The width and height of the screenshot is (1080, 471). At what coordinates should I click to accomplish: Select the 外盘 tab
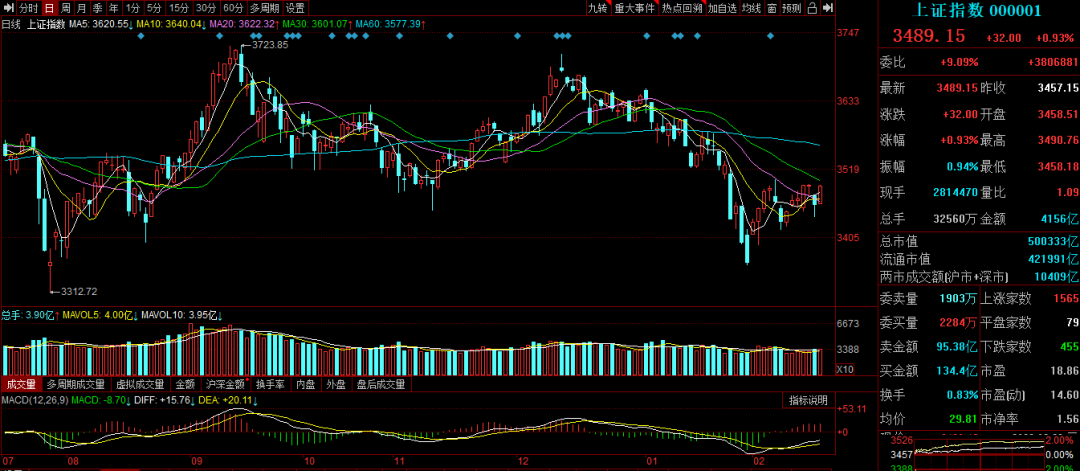336,384
